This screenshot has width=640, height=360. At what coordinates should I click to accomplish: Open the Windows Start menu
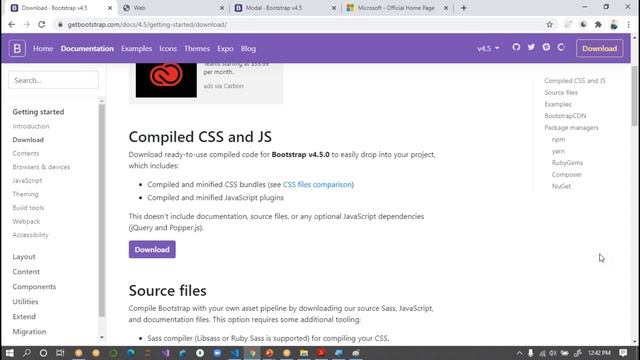point(9,353)
